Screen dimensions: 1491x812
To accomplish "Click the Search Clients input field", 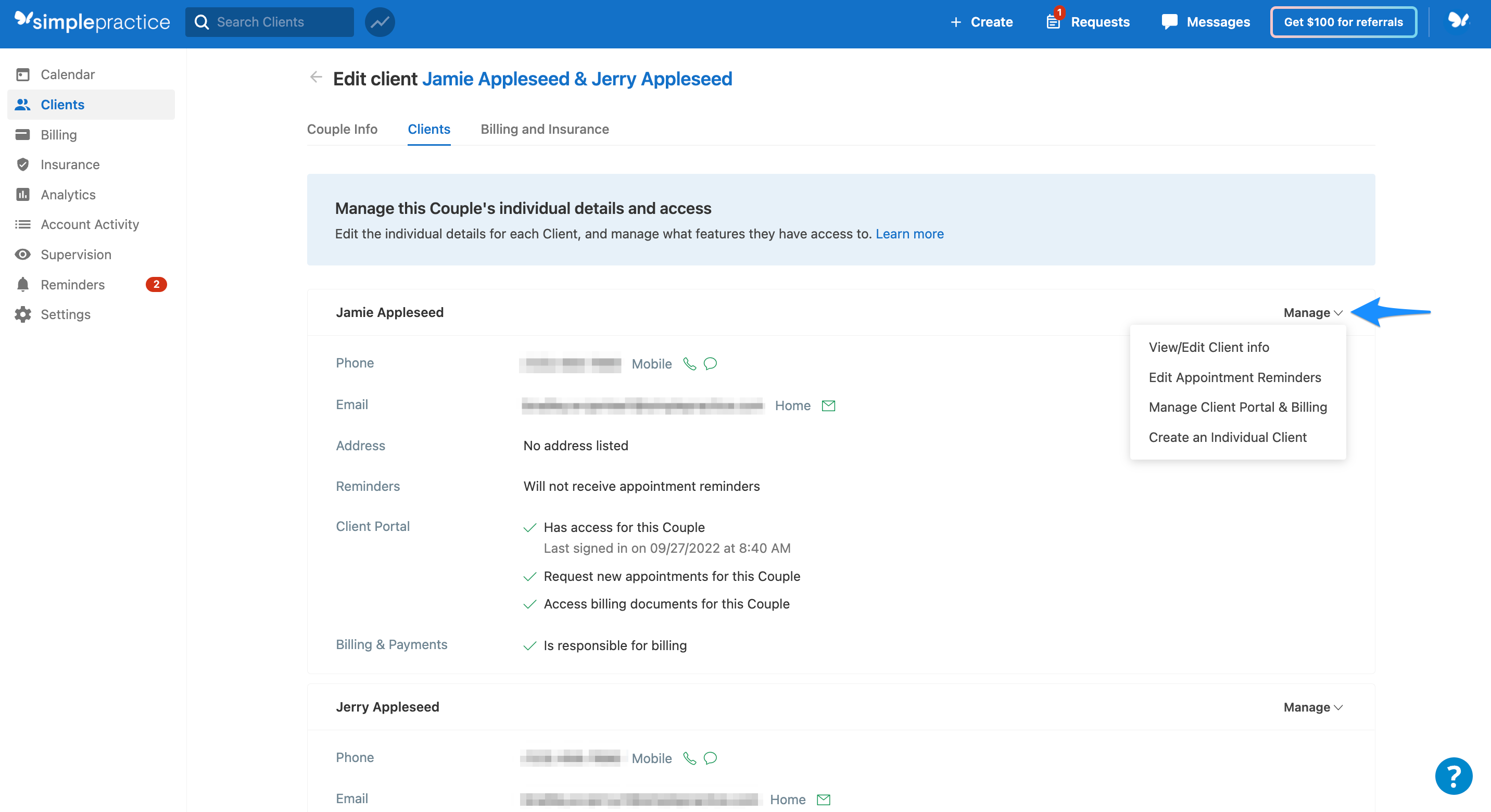I will (x=270, y=21).
